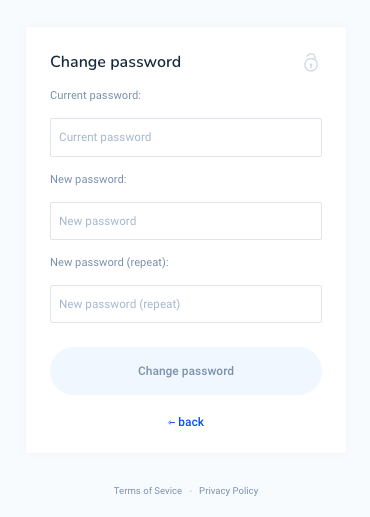Click the unlocked lock symbol beside heading
Screen dimensions: 370x517
(x=311, y=62)
